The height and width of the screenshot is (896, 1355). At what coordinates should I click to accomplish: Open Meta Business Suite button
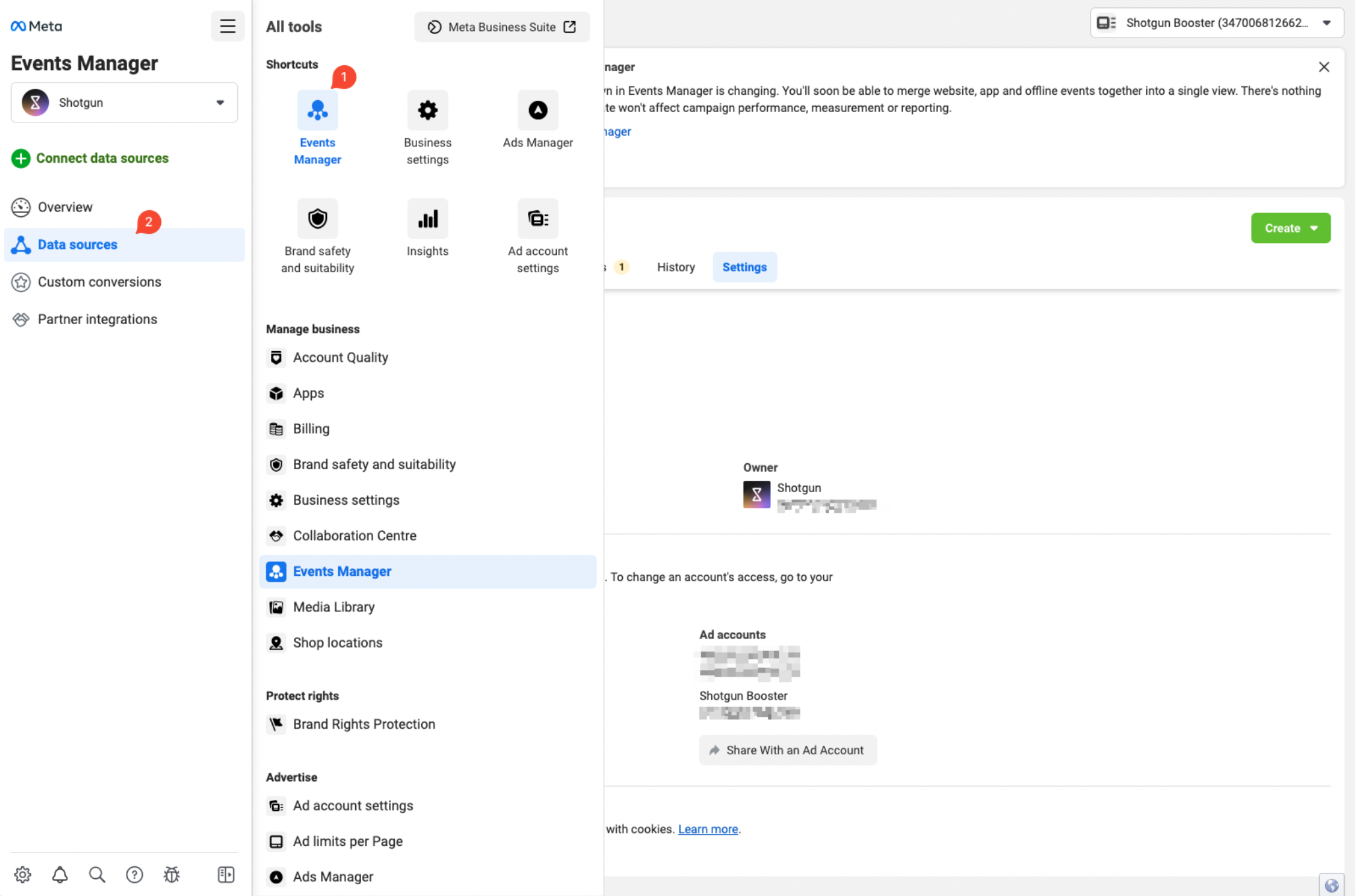(502, 27)
